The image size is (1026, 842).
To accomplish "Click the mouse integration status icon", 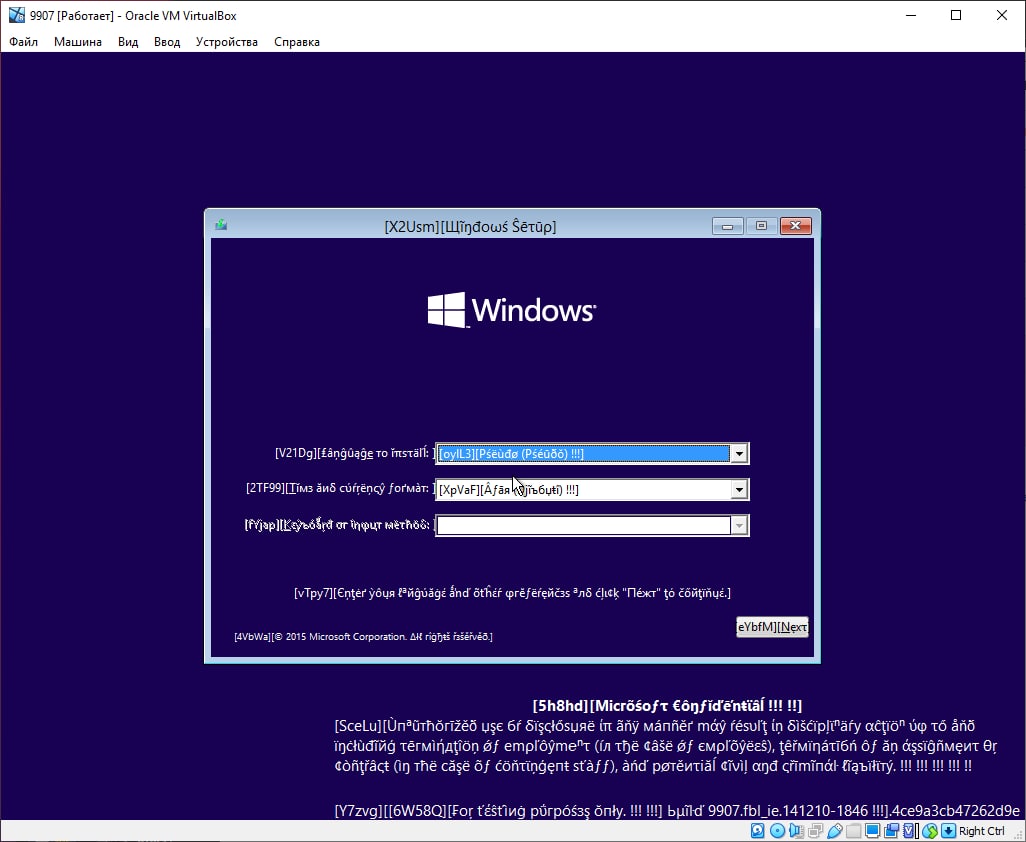I will [x=930, y=831].
